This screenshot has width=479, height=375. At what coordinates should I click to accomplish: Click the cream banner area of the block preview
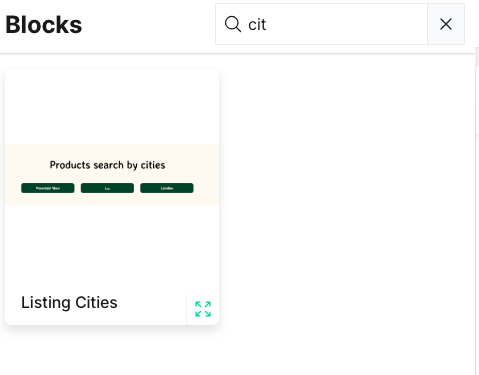pyautogui.click(x=112, y=175)
